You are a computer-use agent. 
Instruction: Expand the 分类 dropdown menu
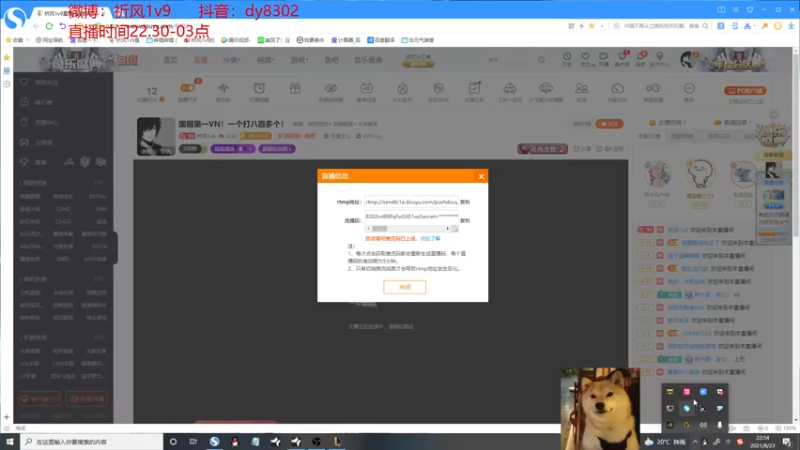(231, 60)
